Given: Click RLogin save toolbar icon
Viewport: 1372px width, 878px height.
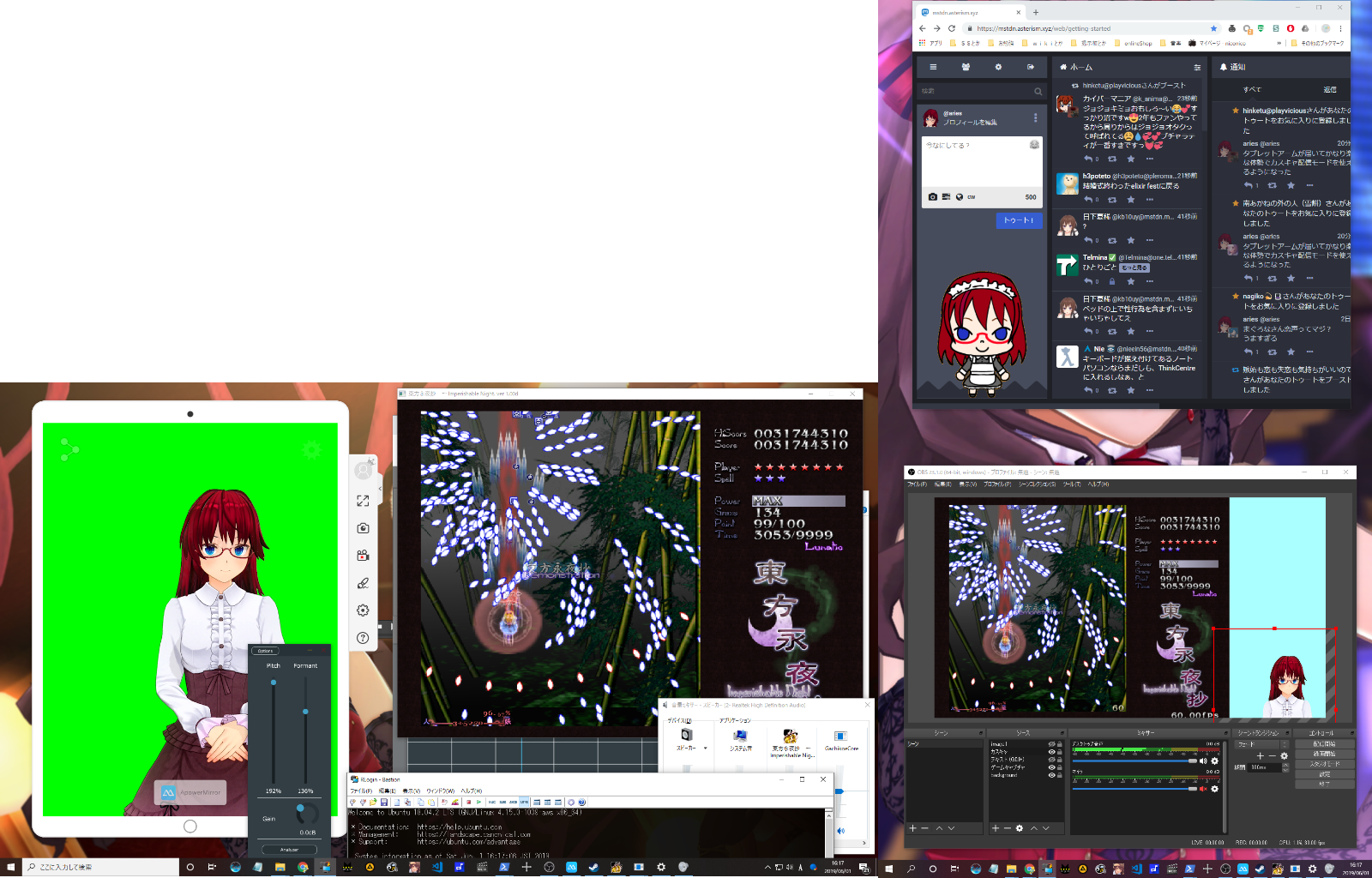Looking at the screenshot, I should point(384,803).
